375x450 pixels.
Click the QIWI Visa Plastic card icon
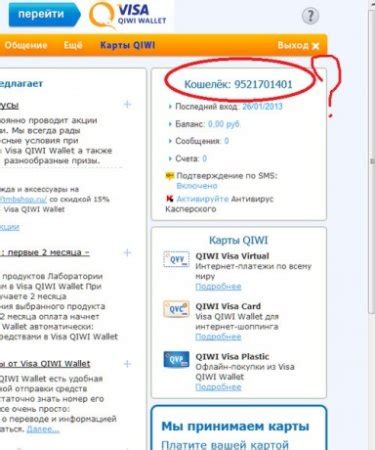(176, 359)
